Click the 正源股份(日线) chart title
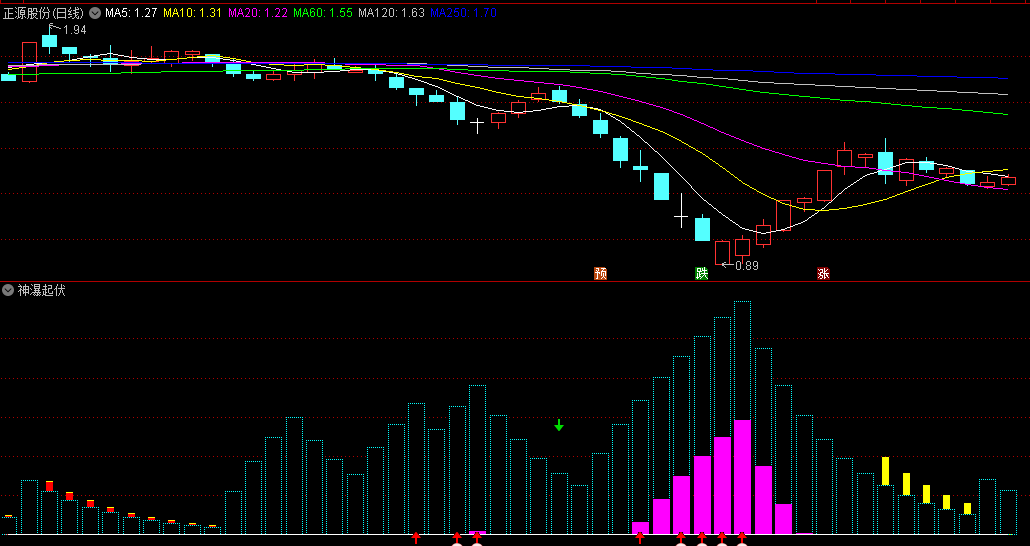This screenshot has width=1030, height=546. (x=43, y=12)
